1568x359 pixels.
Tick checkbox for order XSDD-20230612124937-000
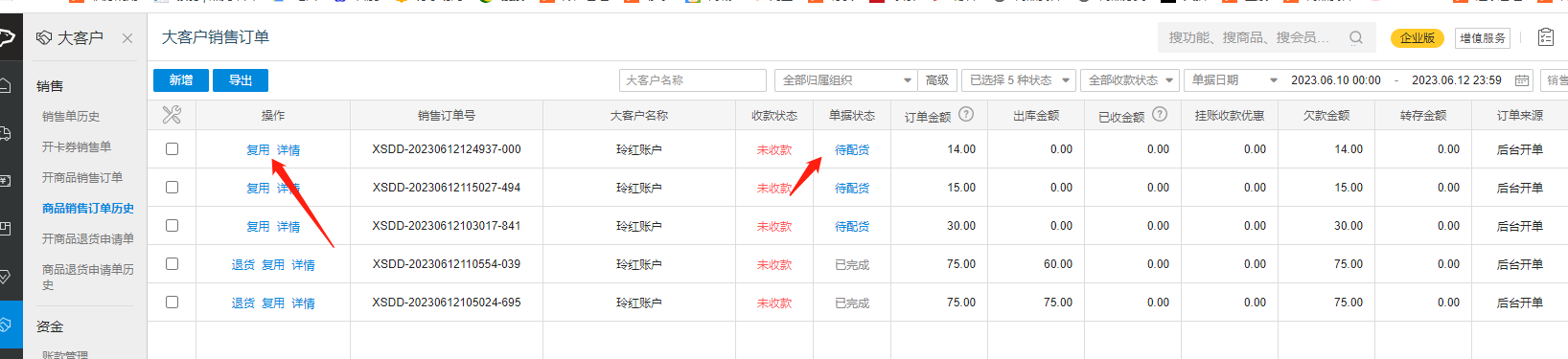[x=172, y=149]
